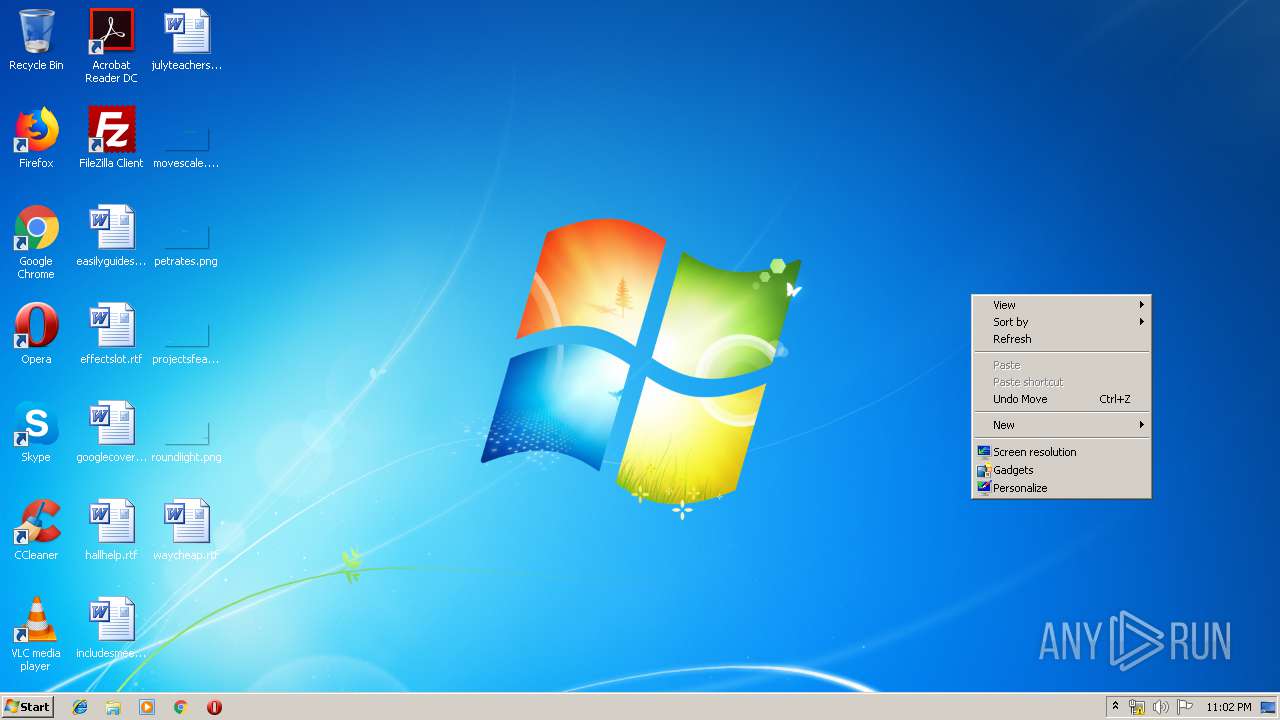The height and width of the screenshot is (720, 1280).
Task: Open Personalize from the context menu
Action: click(1061, 488)
